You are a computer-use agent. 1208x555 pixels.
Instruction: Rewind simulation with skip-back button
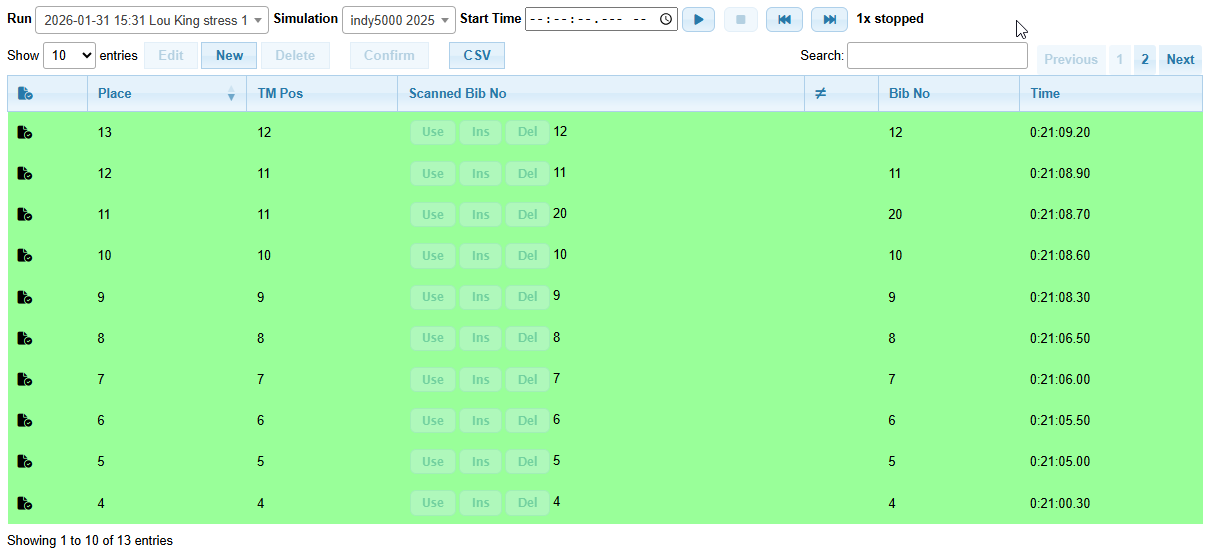(x=784, y=19)
